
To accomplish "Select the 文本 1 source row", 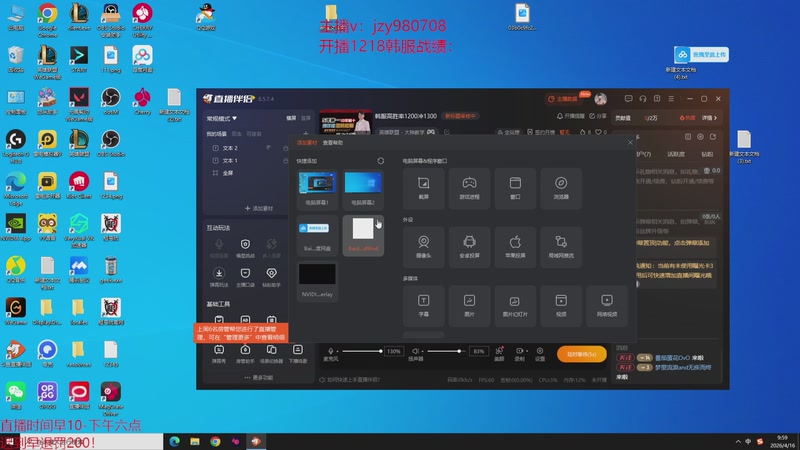I will pyautogui.click(x=250, y=161).
